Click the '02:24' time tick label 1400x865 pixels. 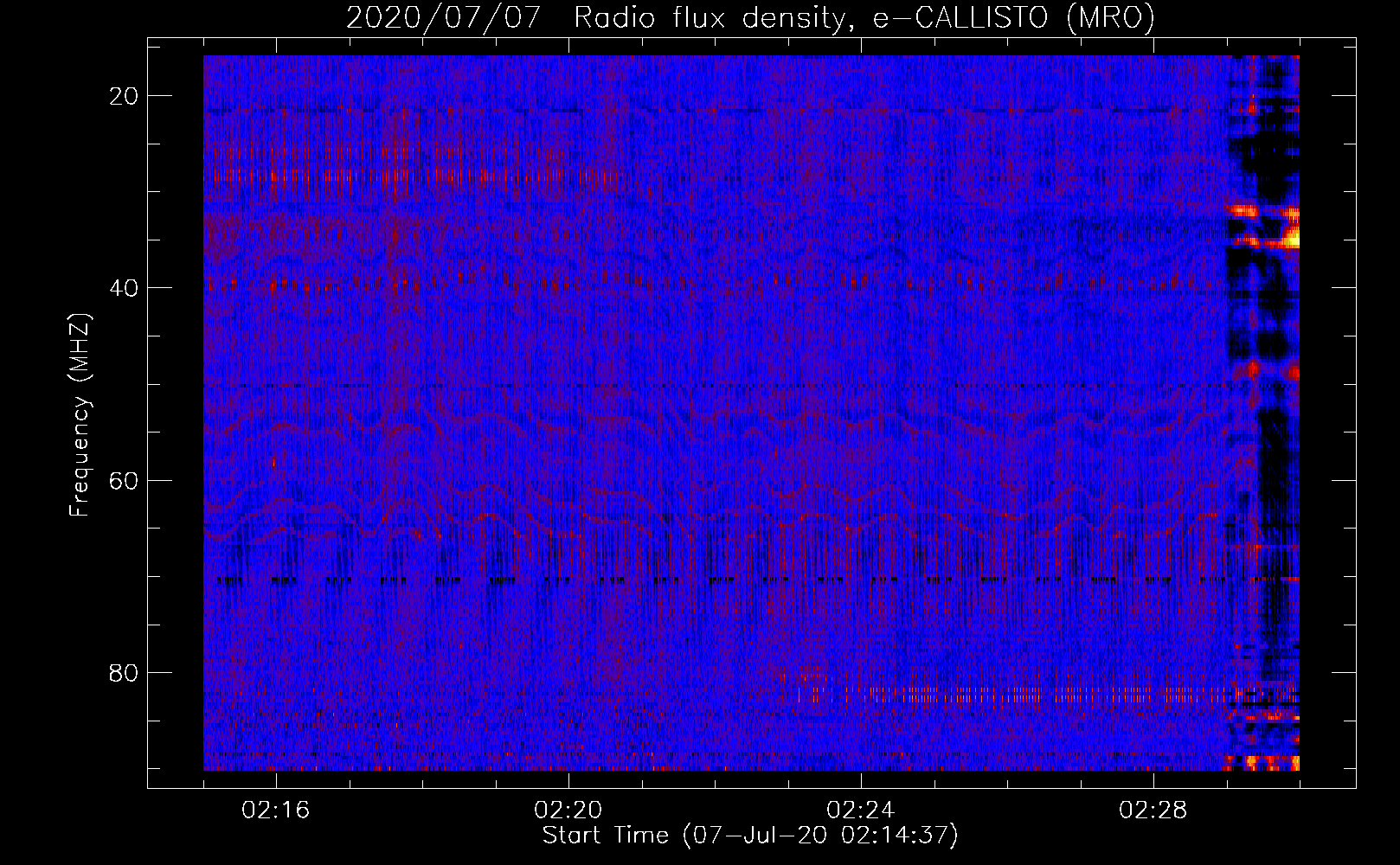861,811
